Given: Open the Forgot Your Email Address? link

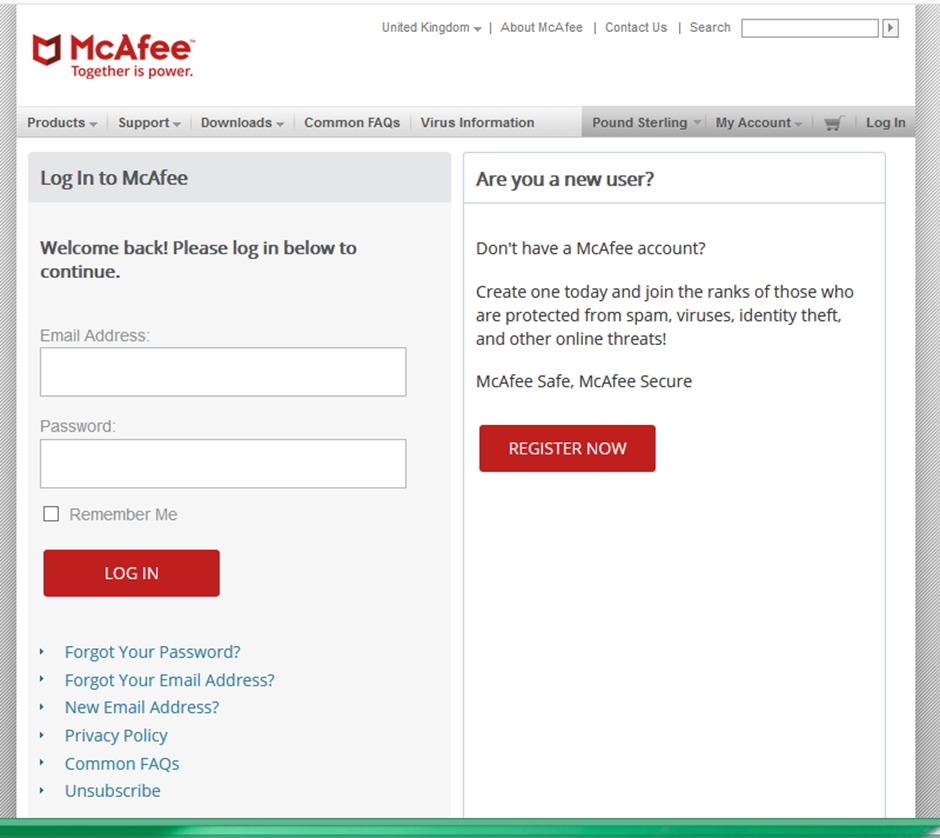Looking at the screenshot, I should pos(170,680).
